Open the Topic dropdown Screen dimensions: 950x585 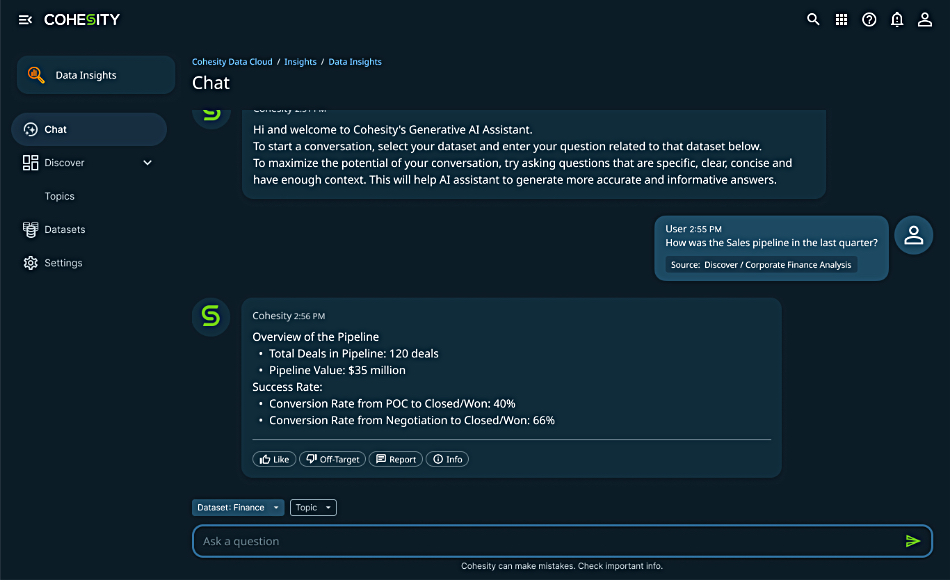tap(313, 507)
